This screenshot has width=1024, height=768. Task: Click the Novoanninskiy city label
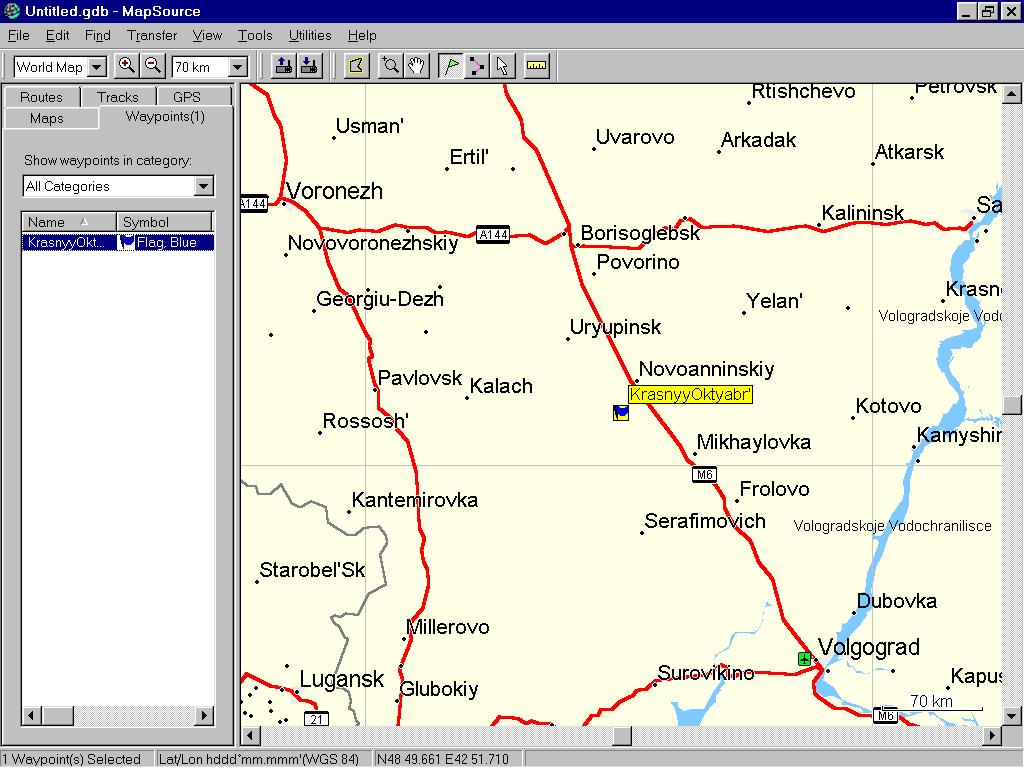706,369
